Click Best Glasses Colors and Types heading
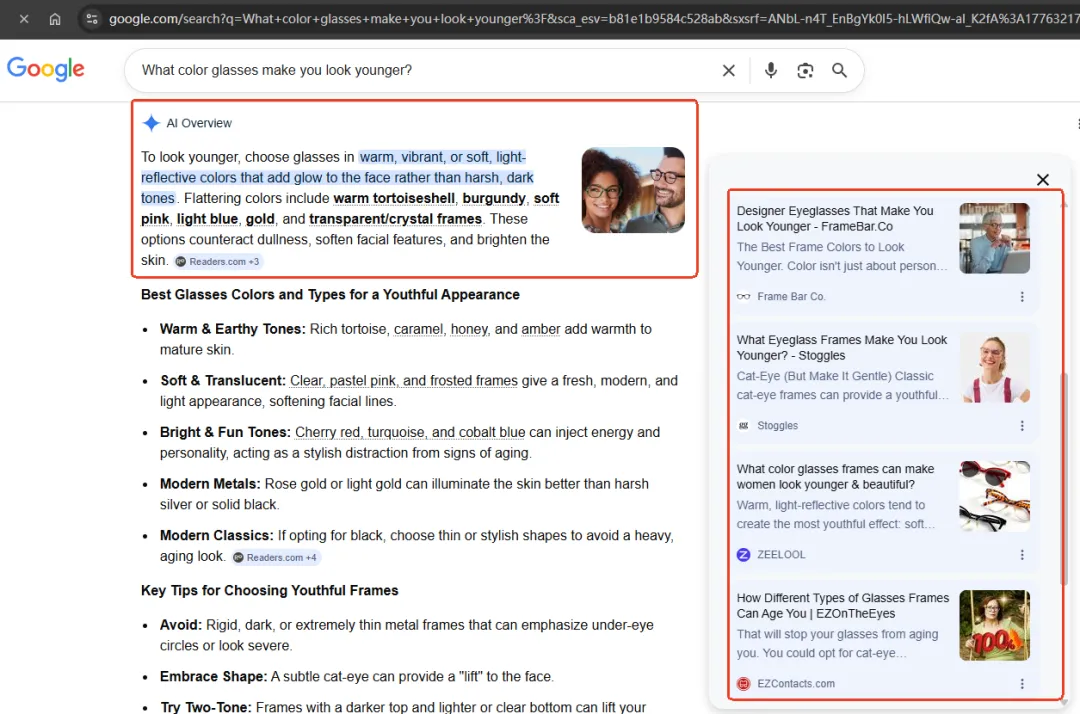The height and width of the screenshot is (714, 1080). click(331, 295)
